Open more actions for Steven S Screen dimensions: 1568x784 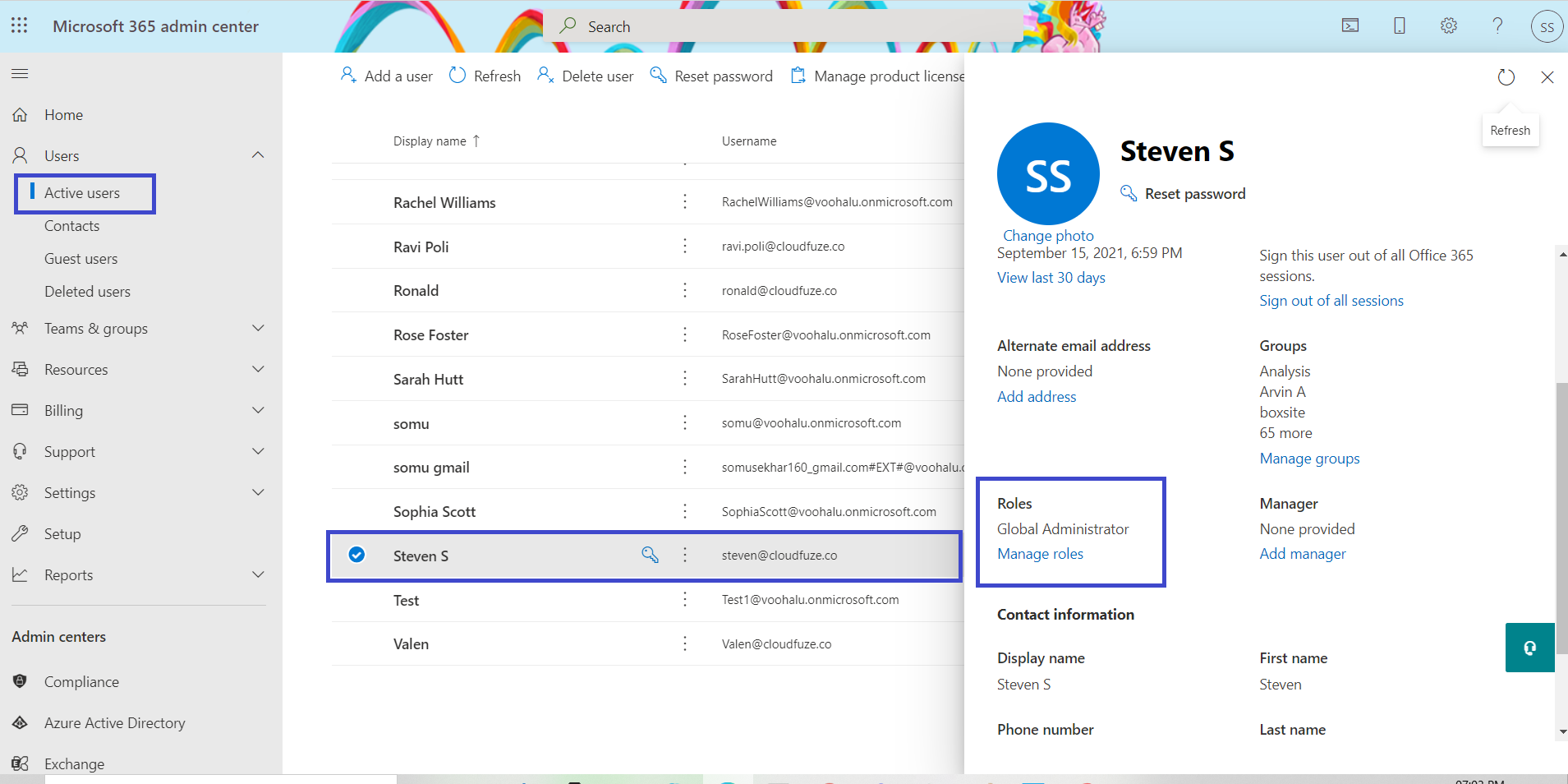685,556
